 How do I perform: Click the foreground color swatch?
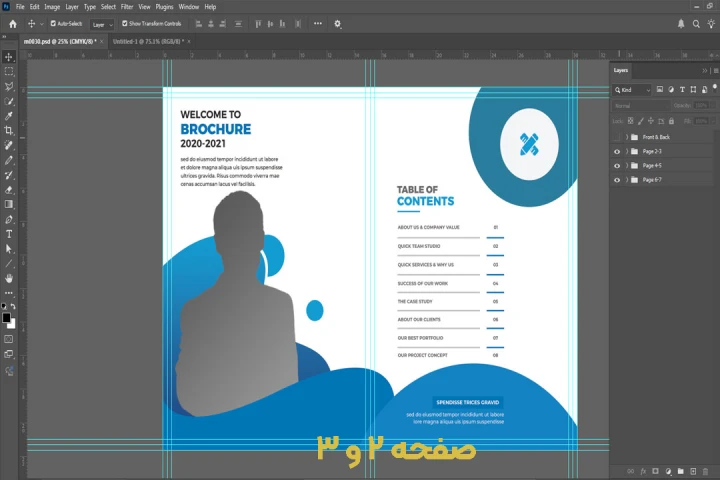6,318
